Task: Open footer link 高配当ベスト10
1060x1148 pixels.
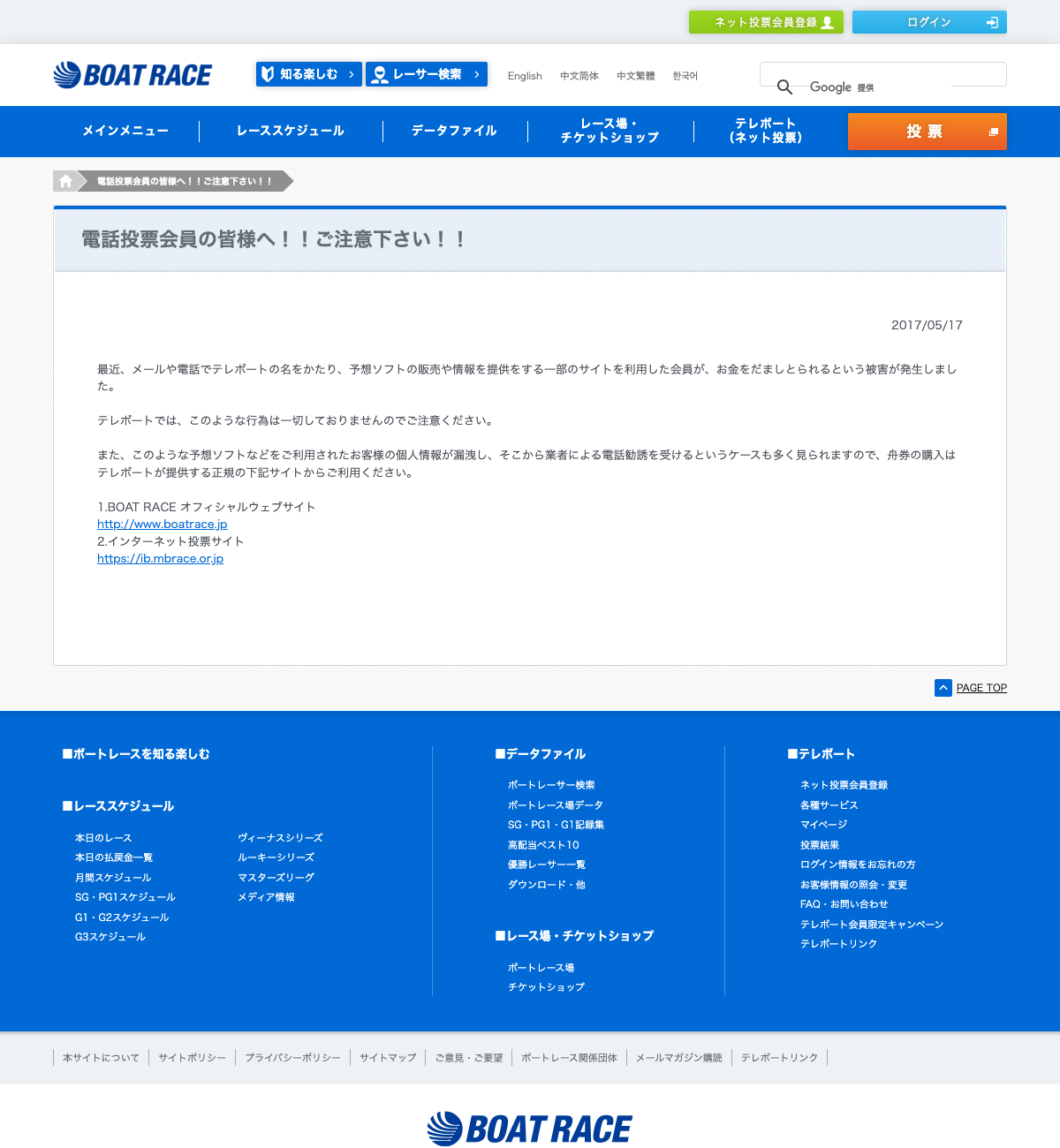Action: point(543,845)
